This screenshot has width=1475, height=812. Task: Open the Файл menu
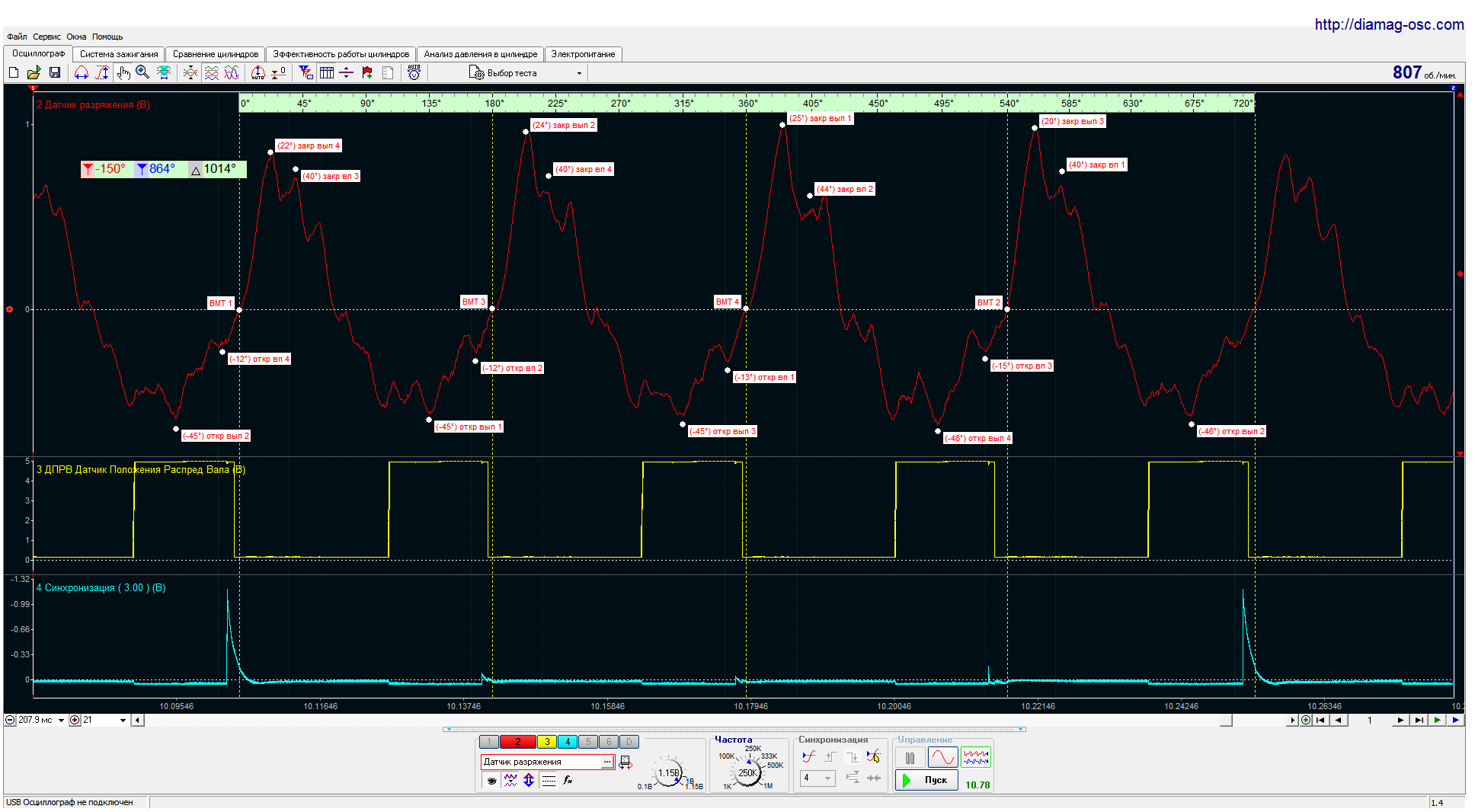(17, 37)
